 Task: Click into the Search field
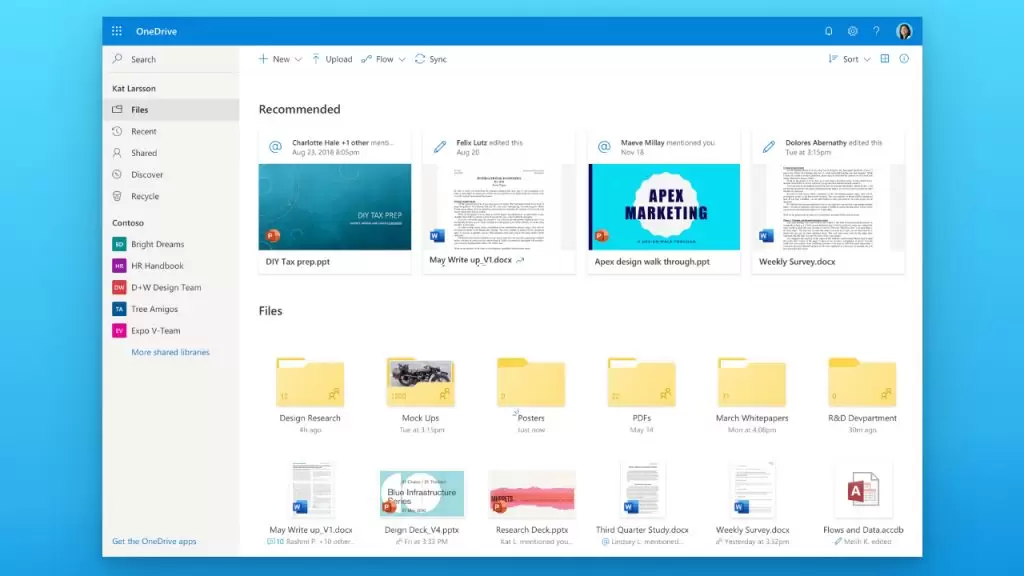pyautogui.click(x=171, y=59)
